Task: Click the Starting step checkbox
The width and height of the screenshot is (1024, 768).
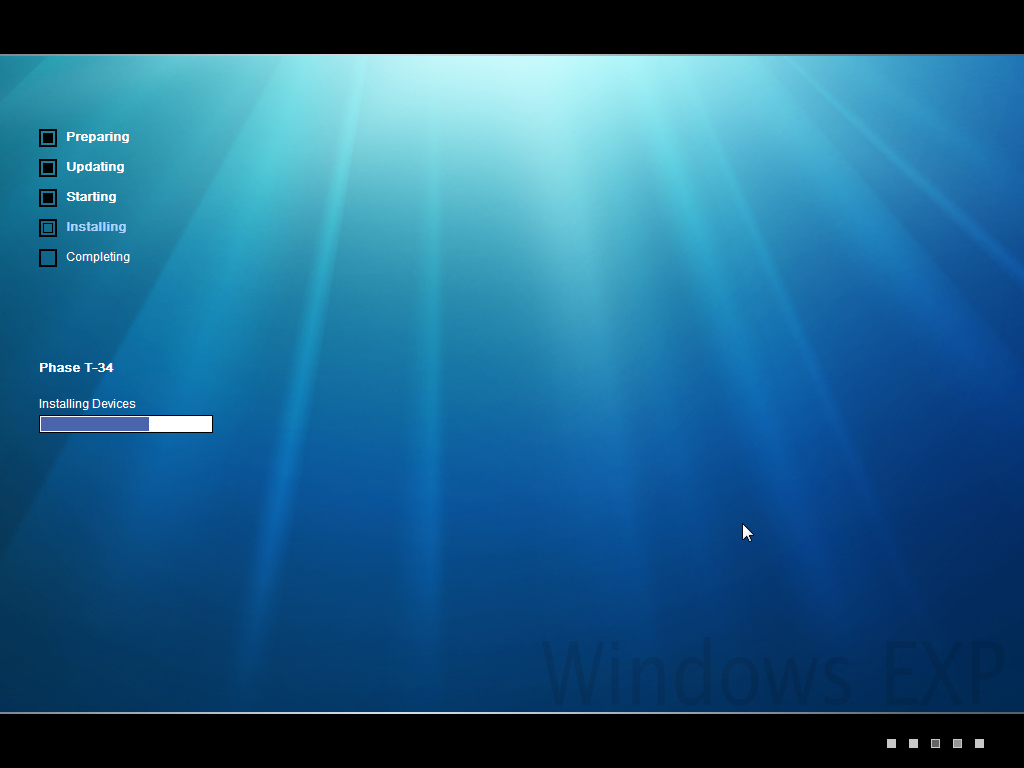Action: point(48,198)
